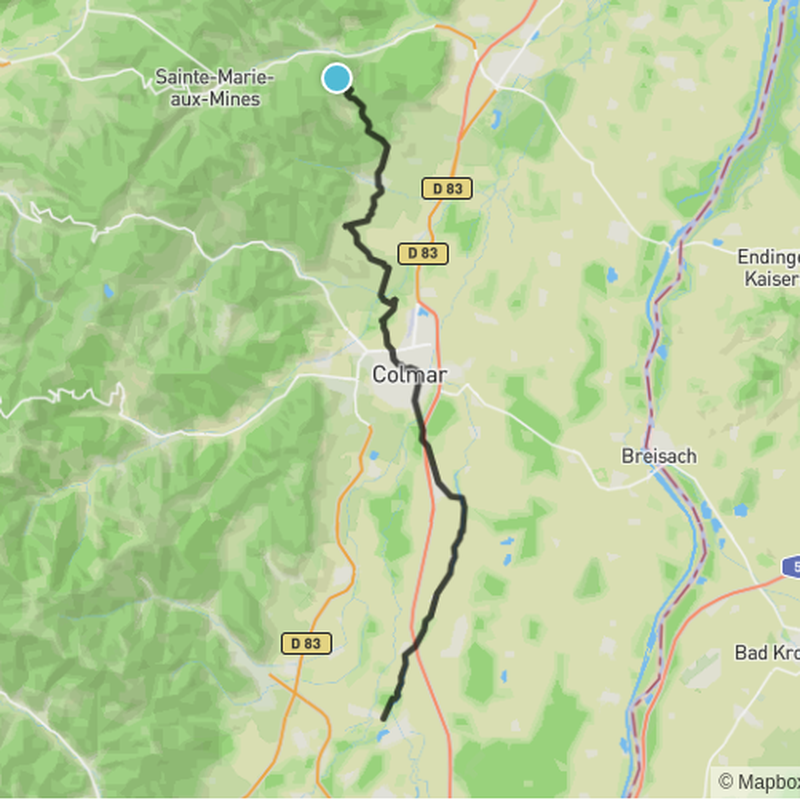Select the northernmost D 83 road shield
Screen dimensions: 800x800
447,188
